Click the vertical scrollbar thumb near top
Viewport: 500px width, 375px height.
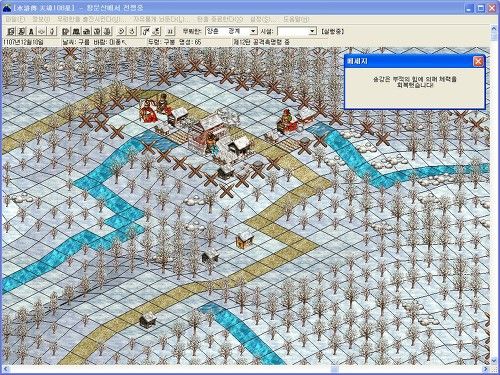click(x=494, y=36)
